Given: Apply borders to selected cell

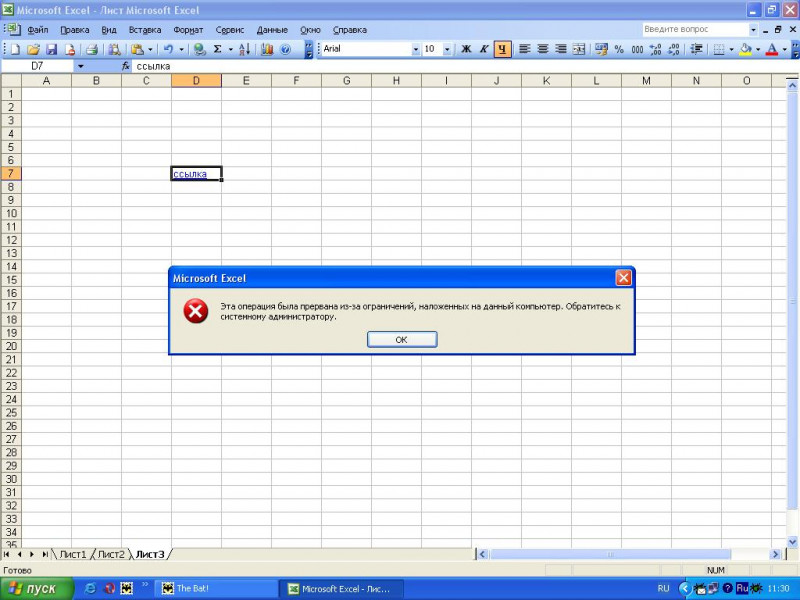Looking at the screenshot, I should (718, 49).
